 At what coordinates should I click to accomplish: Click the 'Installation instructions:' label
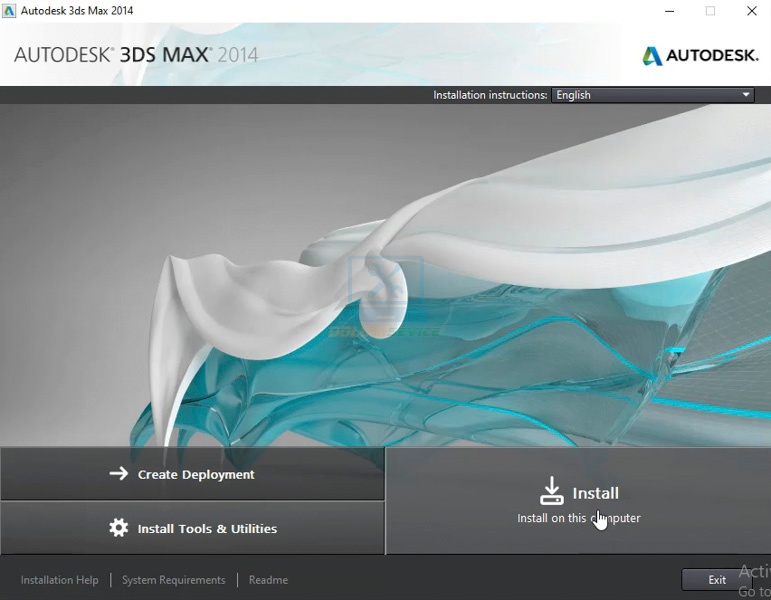[490, 95]
